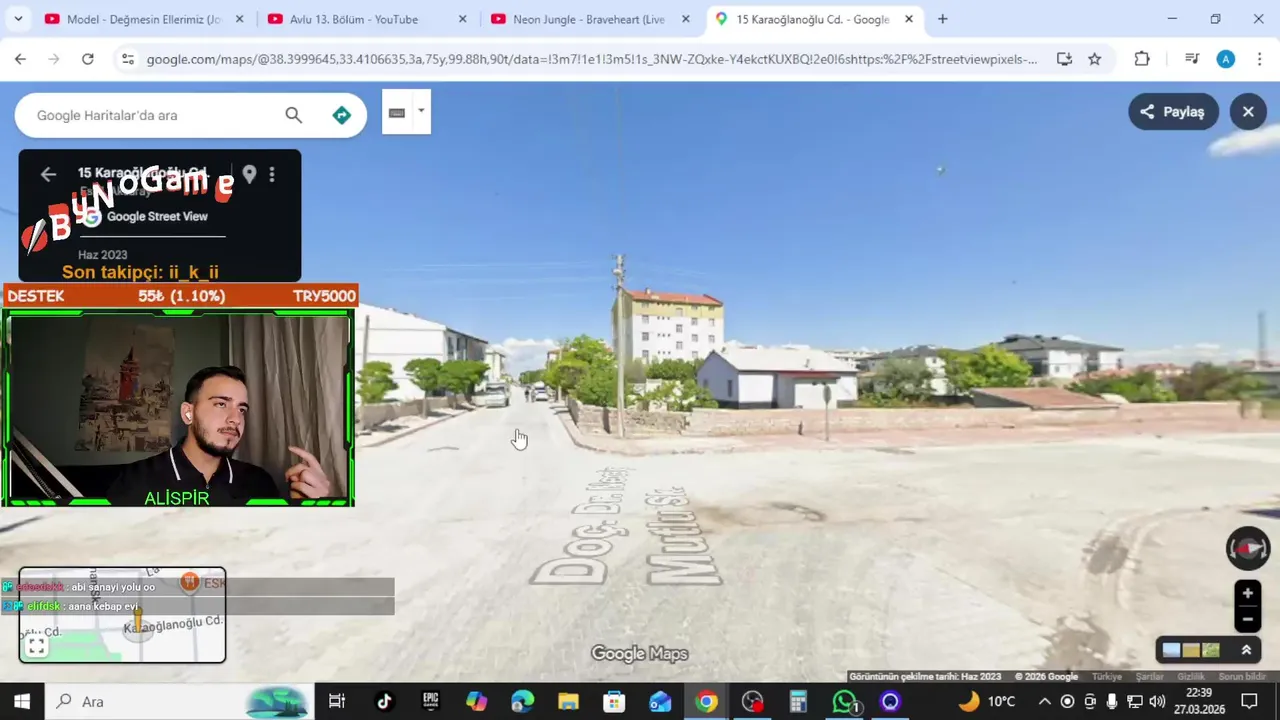Expand the minimap with the fullscreen icon
The image size is (1280, 720).
pos(36,646)
